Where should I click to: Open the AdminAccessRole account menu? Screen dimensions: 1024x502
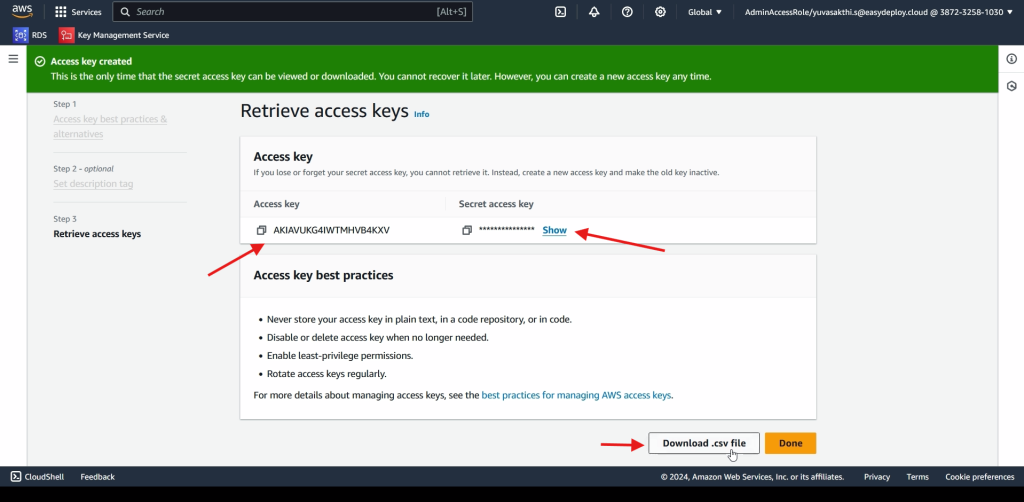coord(879,12)
